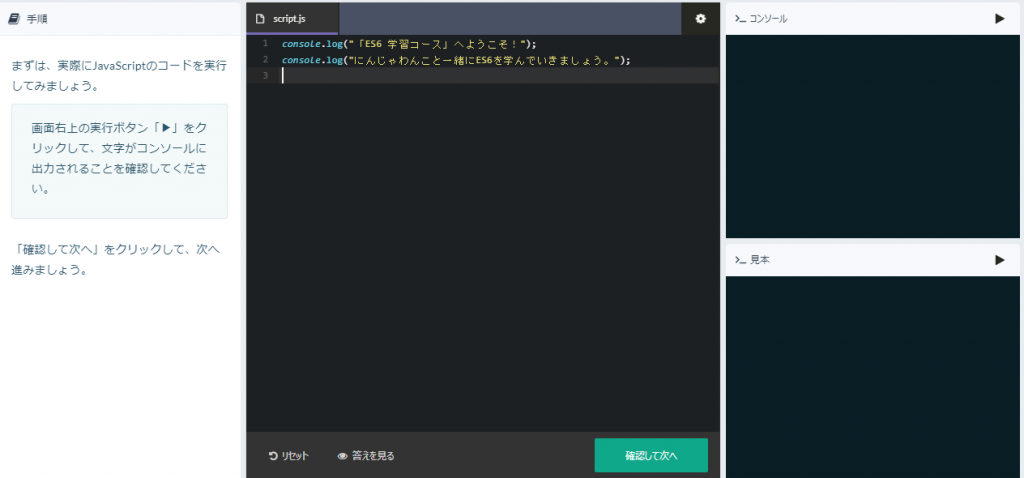This screenshot has height=478, width=1024.
Task: Click line number 2 in gutter
Action: click(265, 59)
